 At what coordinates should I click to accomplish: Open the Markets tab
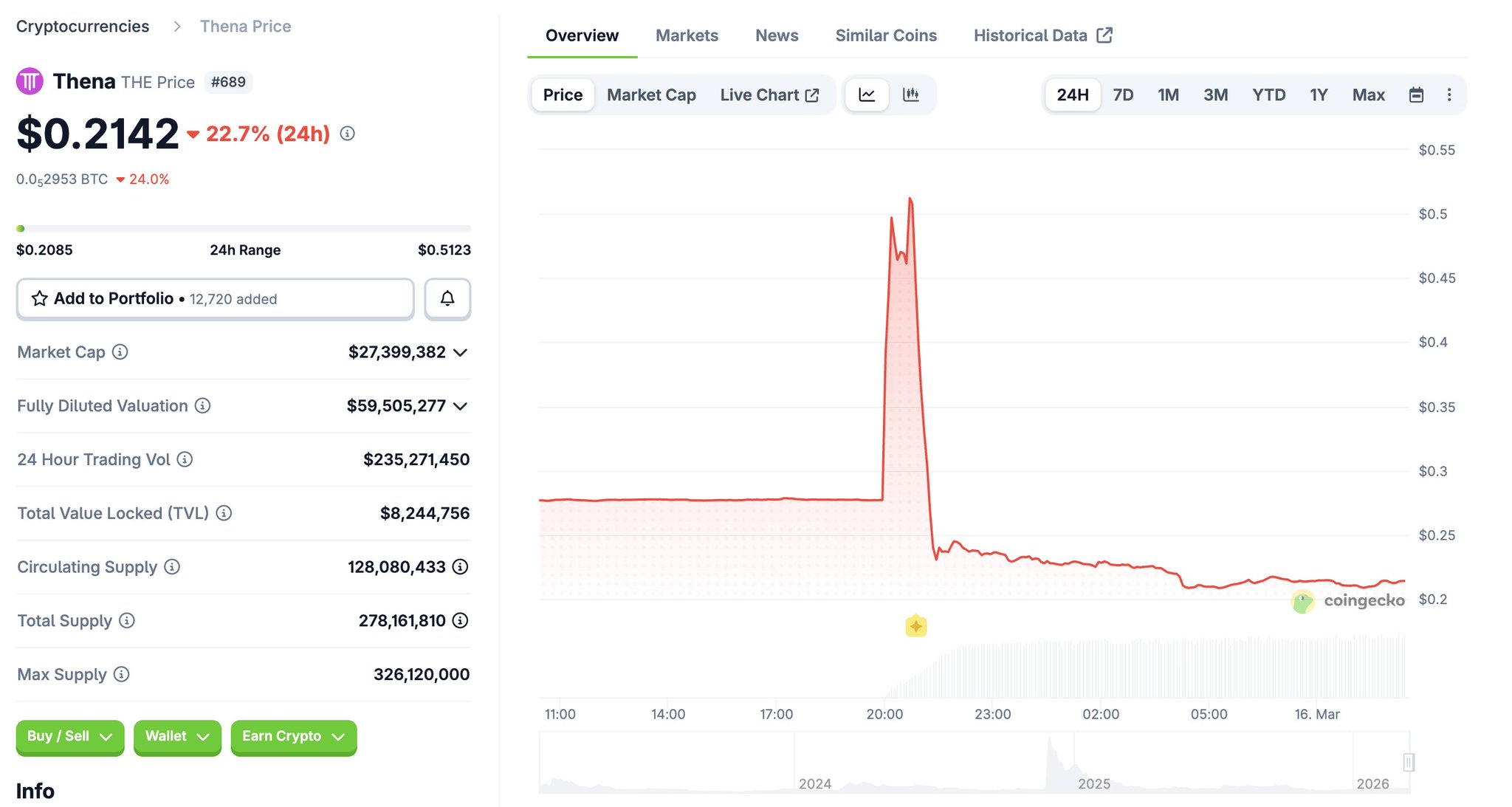(x=687, y=35)
